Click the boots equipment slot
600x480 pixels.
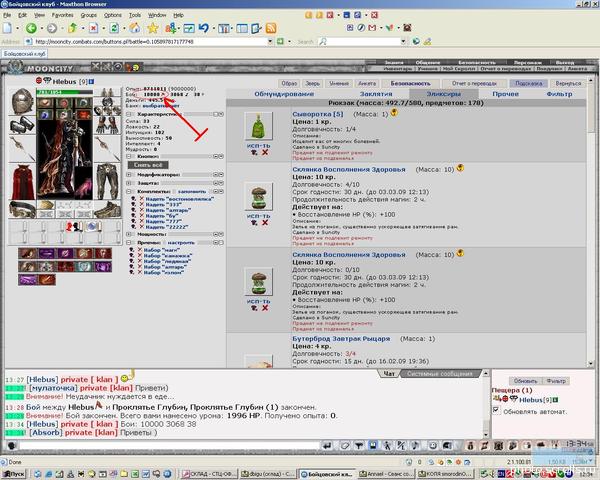[x=107, y=210]
